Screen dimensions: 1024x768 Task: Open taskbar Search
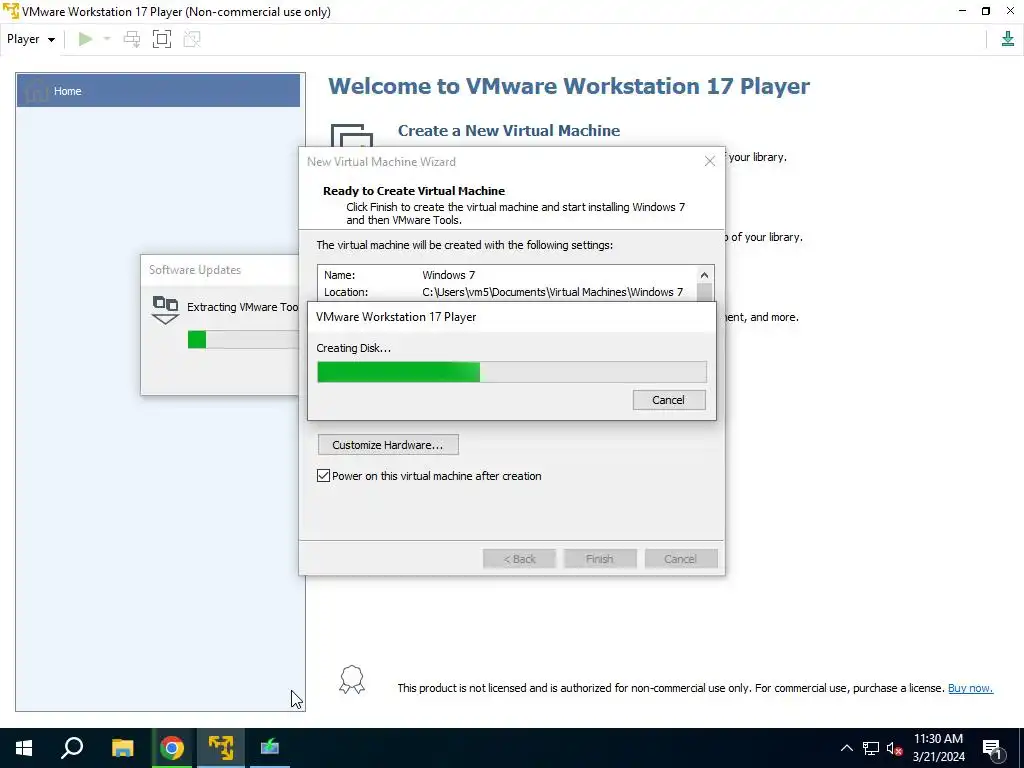point(72,748)
